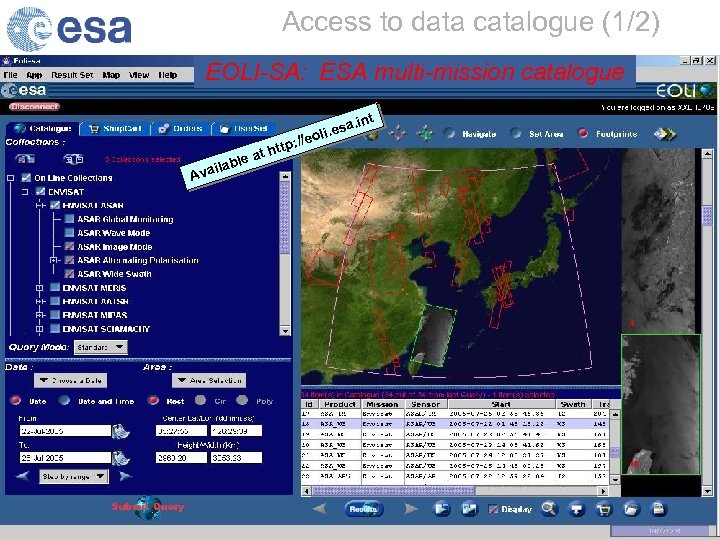Click the image-overlay round icon before Display
720x540 pixels.
[470, 509]
